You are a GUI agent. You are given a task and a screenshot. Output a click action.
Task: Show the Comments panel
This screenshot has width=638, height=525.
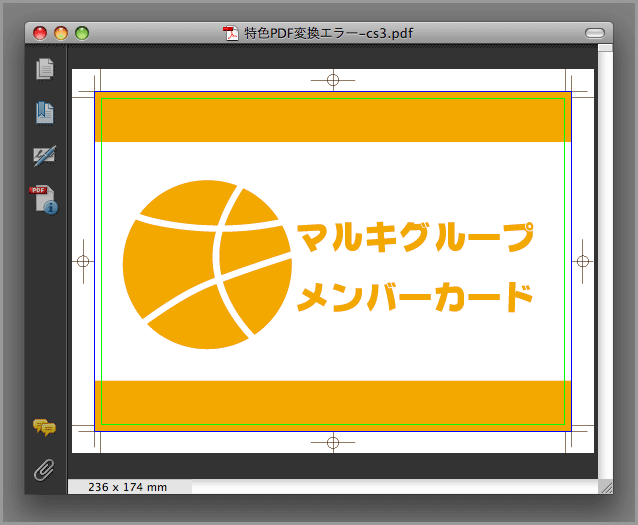click(45, 427)
